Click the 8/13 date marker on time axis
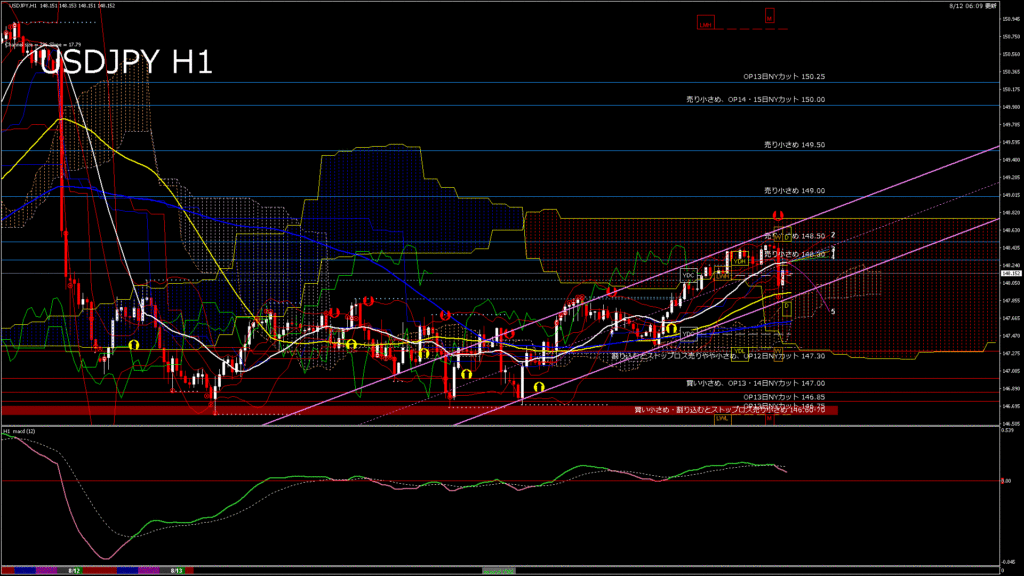The height and width of the screenshot is (576, 1024). pos(175,570)
